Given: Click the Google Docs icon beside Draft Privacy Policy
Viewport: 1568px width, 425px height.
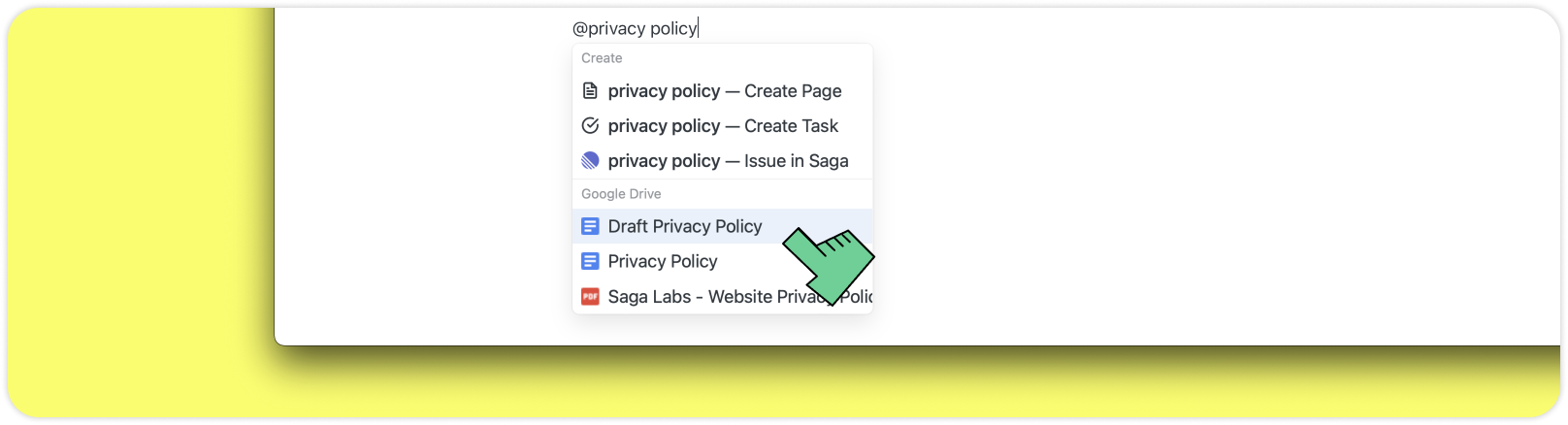Looking at the screenshot, I should click(x=590, y=227).
